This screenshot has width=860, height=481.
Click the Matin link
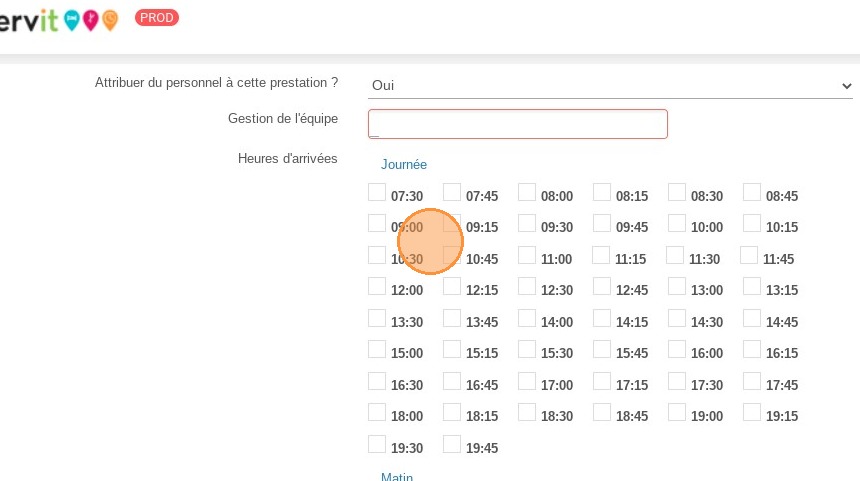pos(397,477)
